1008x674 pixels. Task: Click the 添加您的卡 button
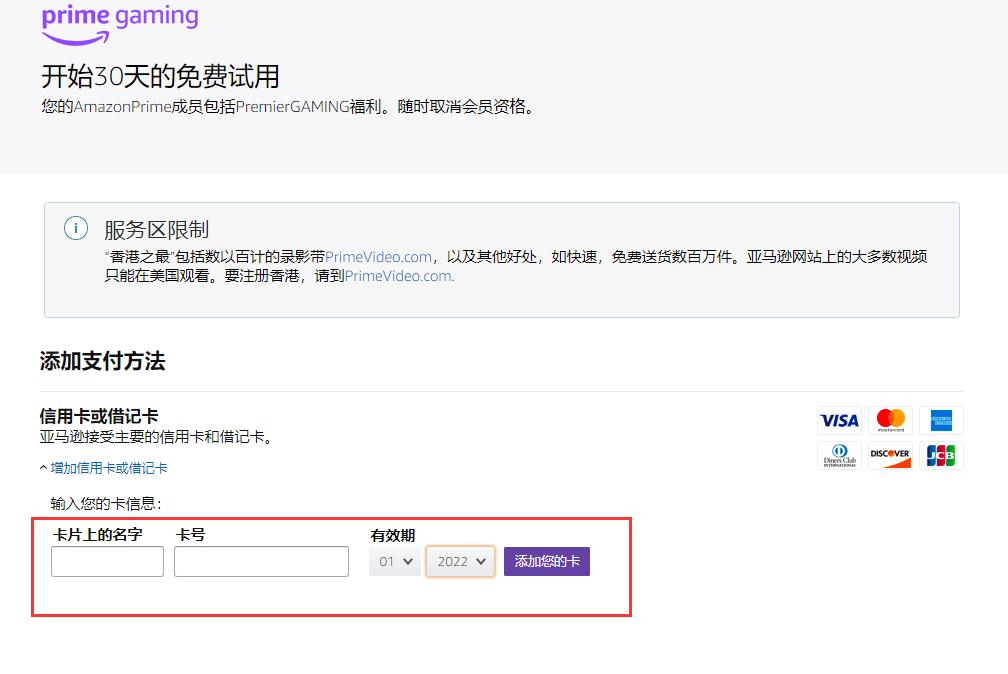[546, 561]
